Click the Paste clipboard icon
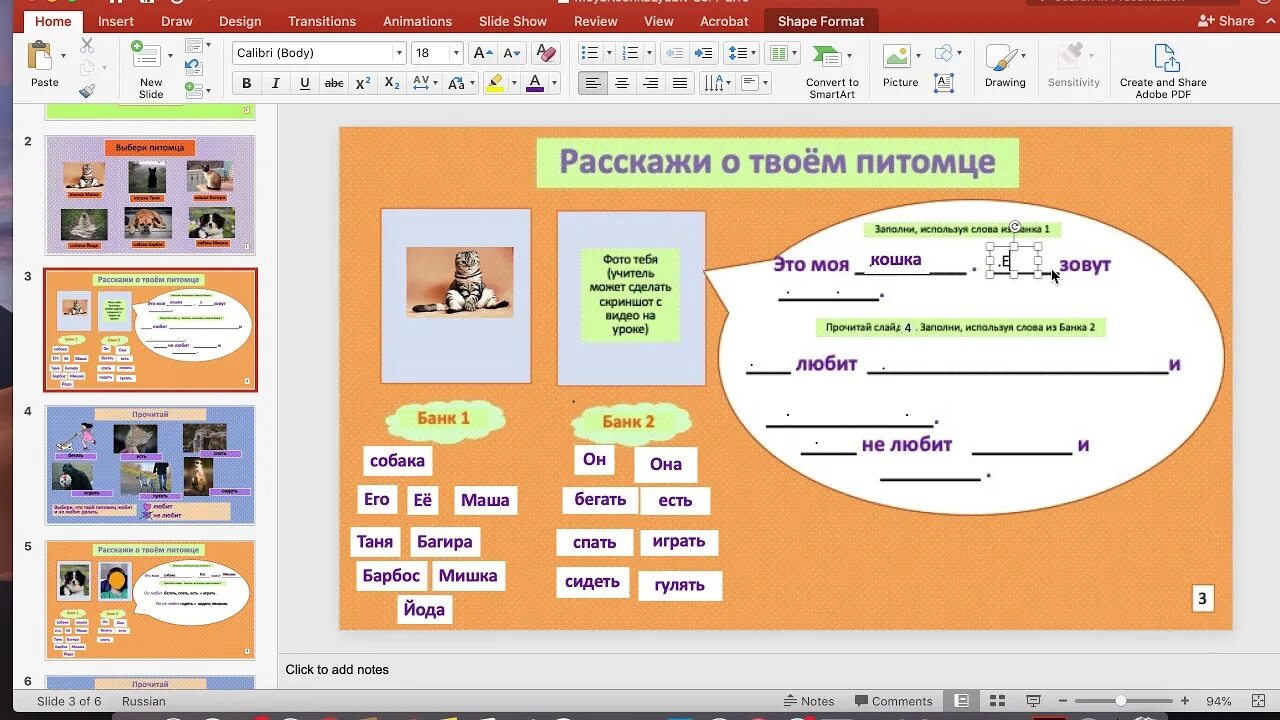This screenshot has height=720, width=1280. coord(40,56)
